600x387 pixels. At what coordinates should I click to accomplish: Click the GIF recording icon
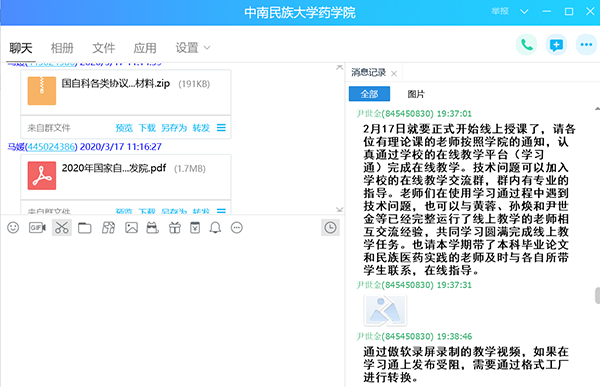(37, 228)
